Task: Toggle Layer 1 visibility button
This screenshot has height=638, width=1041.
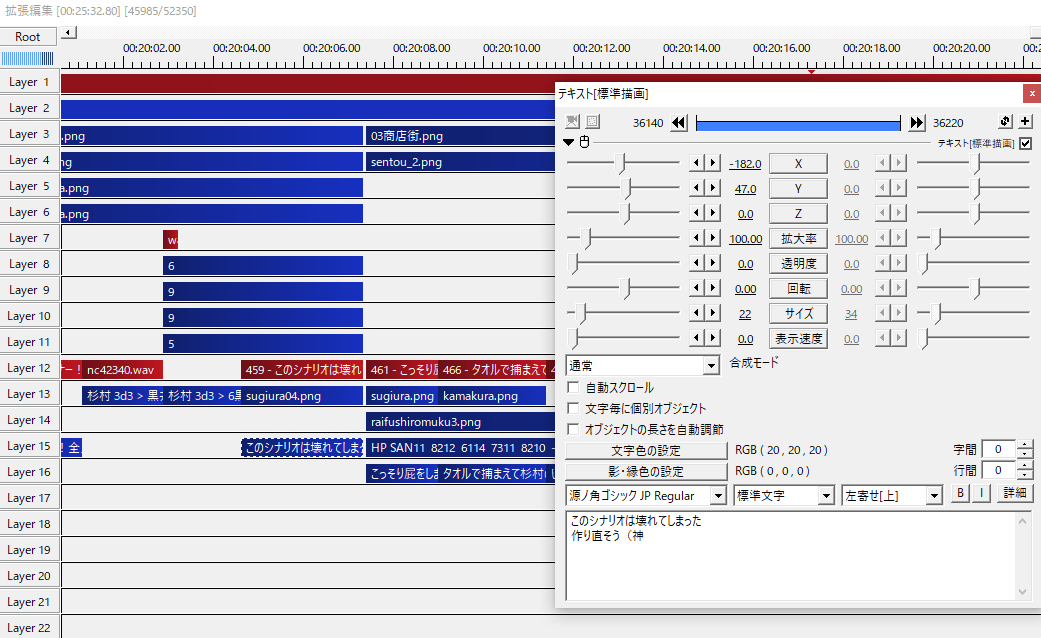Action: point(29,82)
